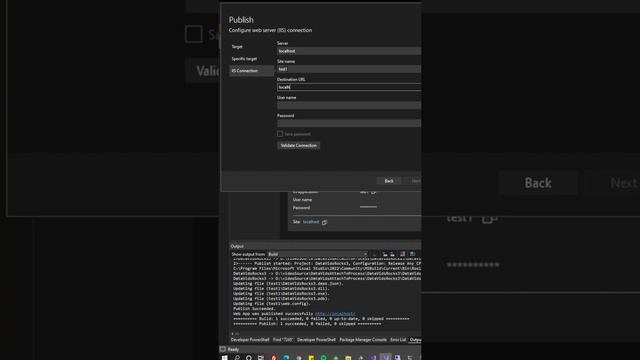The height and width of the screenshot is (360, 640).
Task: Open Cortana from the taskbar
Action: point(249,358)
